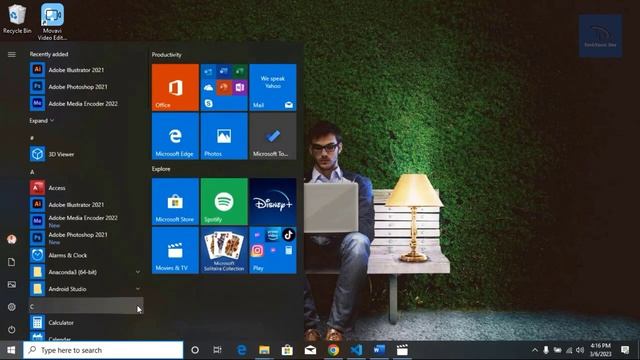Open the user account avatar
The image size is (640, 360).
click(x=11, y=239)
